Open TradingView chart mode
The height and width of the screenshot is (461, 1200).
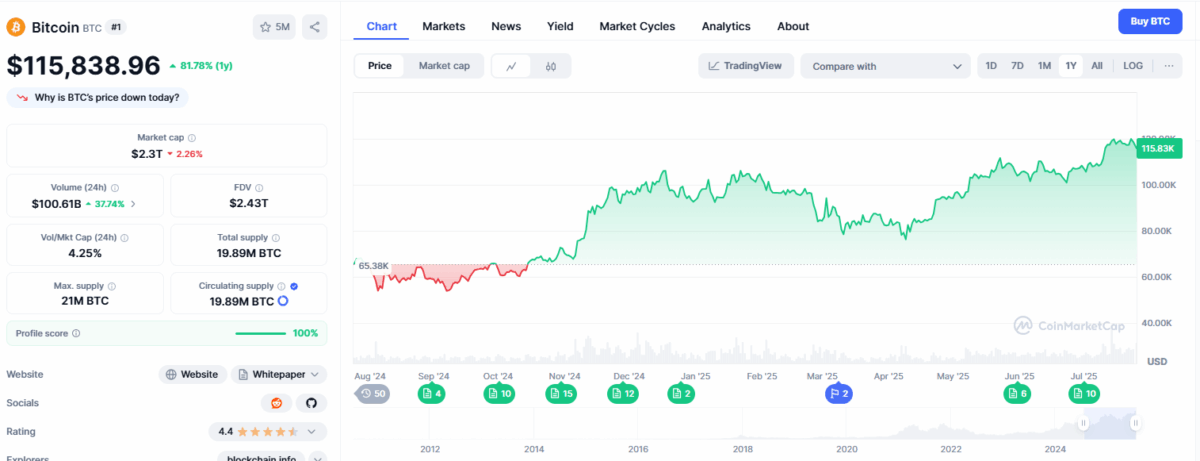746,66
